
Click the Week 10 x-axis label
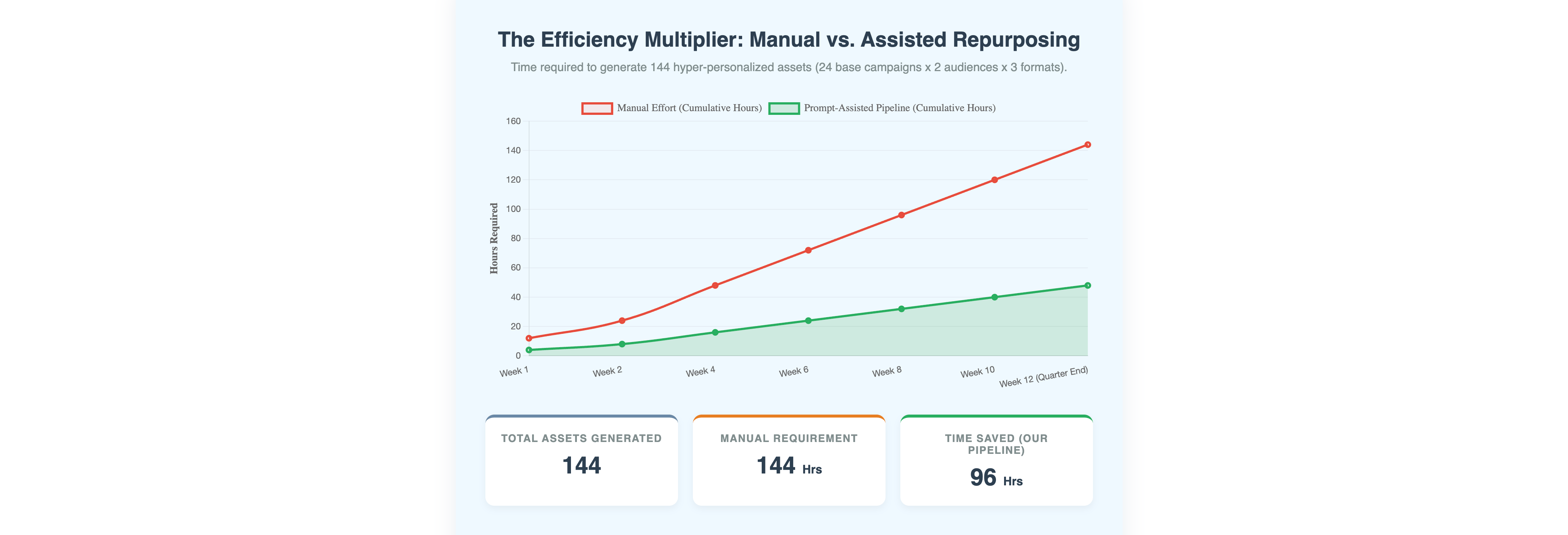point(977,372)
